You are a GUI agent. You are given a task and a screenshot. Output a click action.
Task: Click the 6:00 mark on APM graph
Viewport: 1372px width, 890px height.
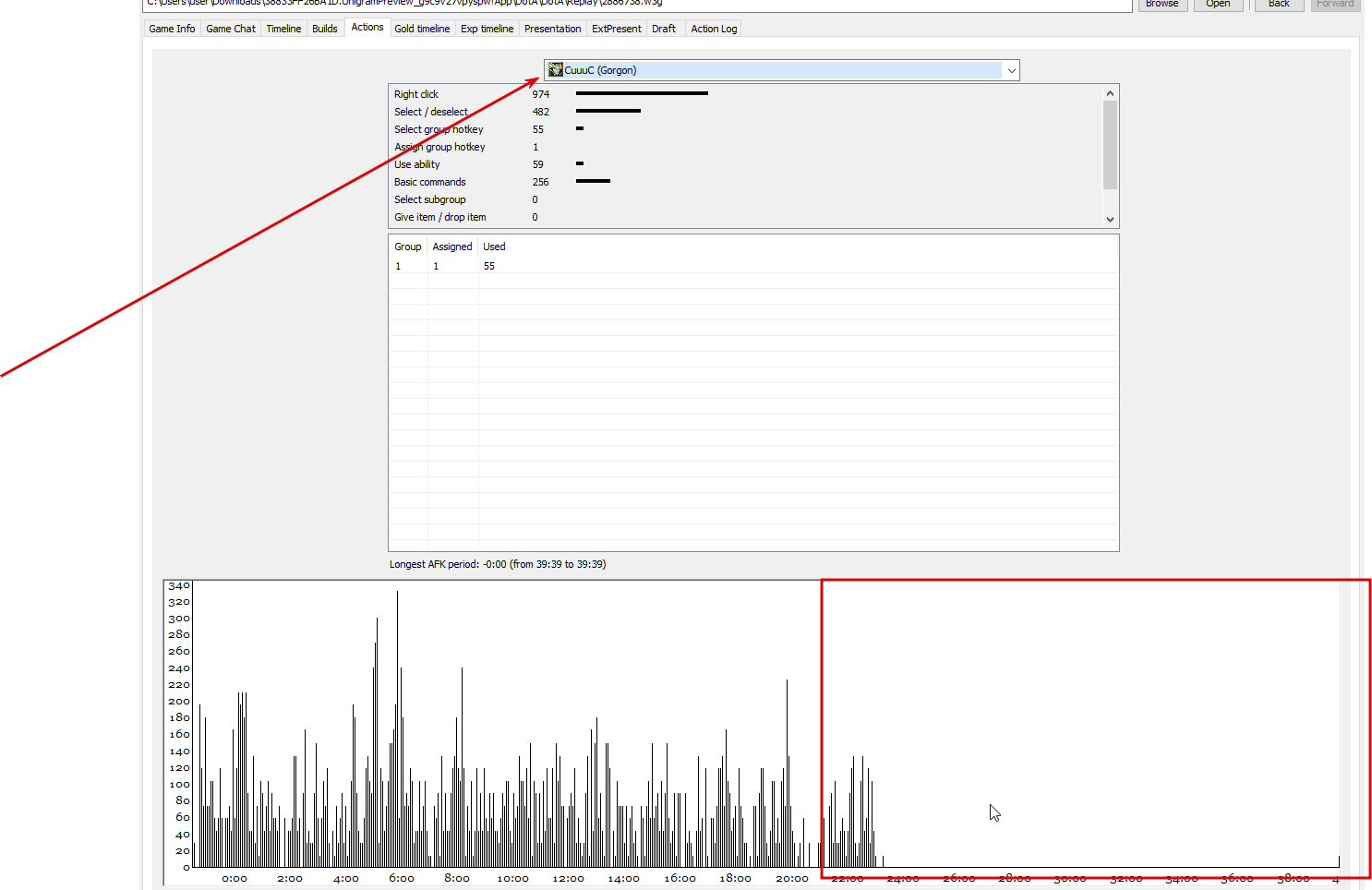402,878
